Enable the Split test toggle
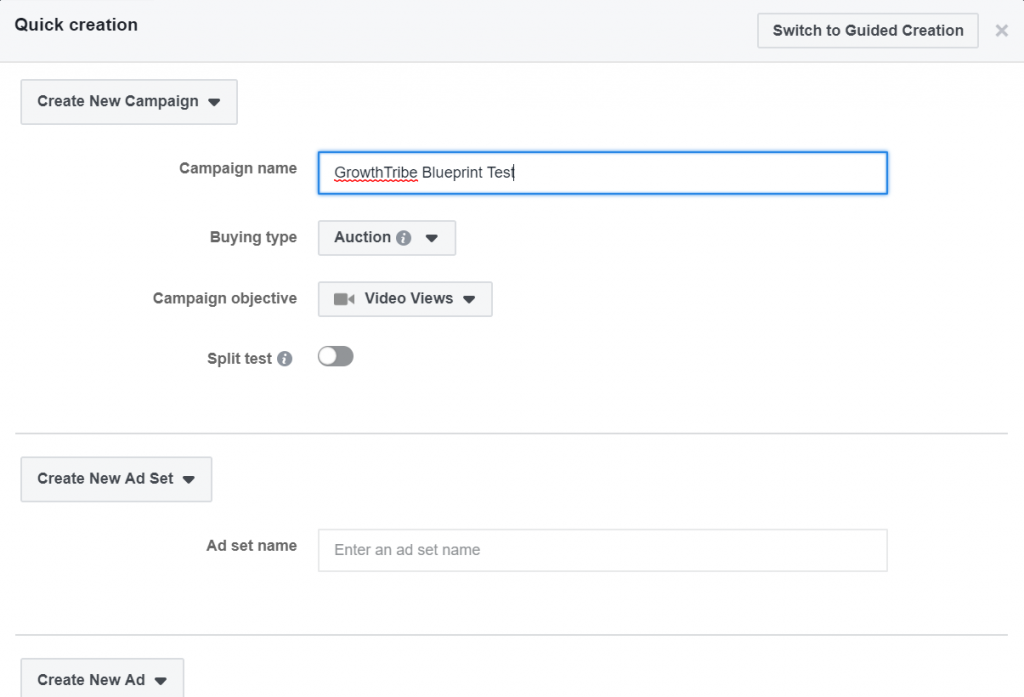Screen dimensions: 1024x697 (x=336, y=357)
